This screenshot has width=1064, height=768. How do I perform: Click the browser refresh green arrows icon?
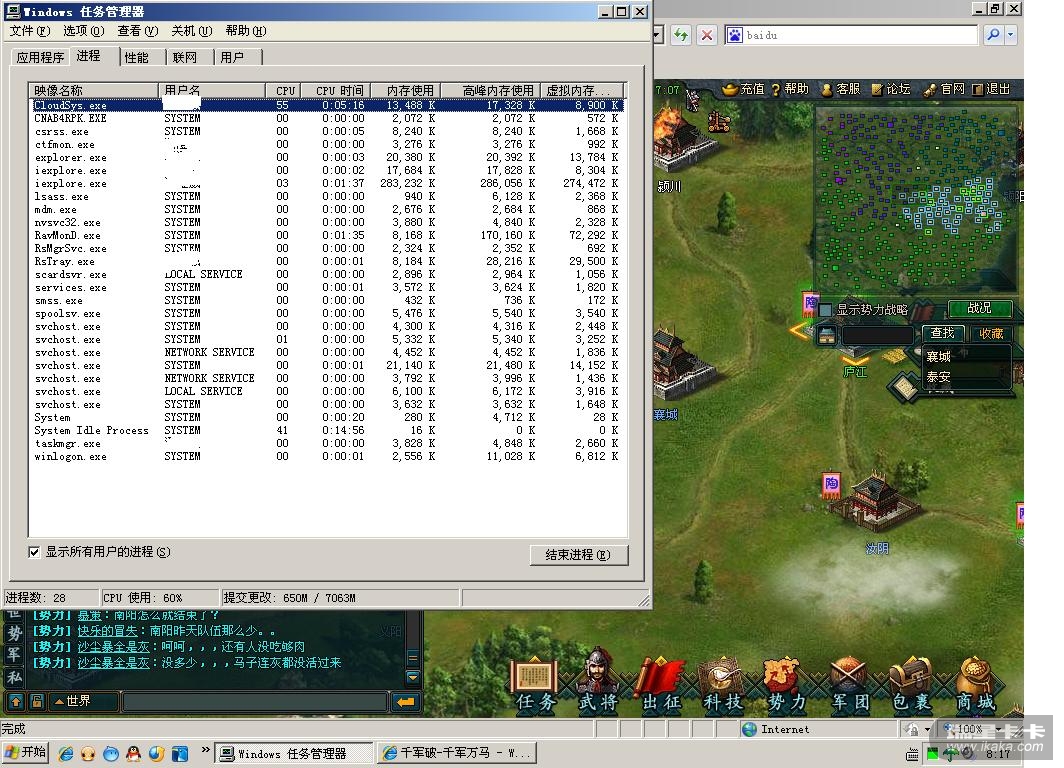click(681, 35)
